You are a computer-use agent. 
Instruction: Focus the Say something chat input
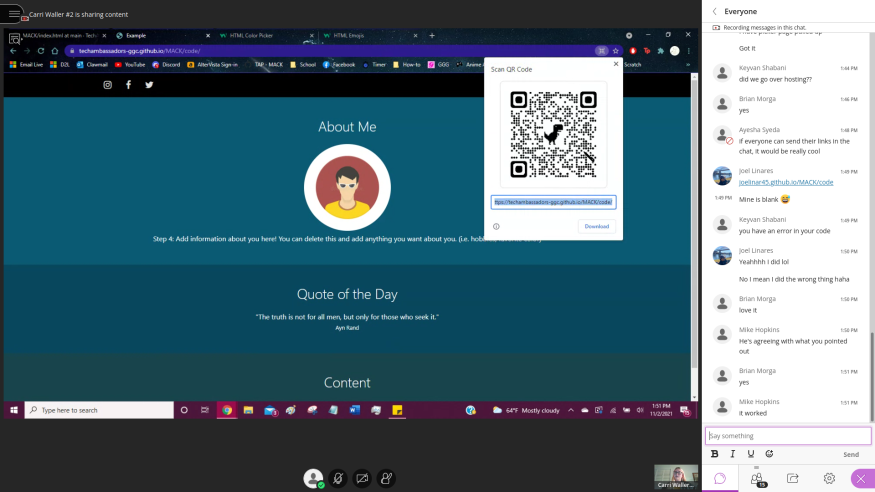pyautogui.click(x=787, y=436)
